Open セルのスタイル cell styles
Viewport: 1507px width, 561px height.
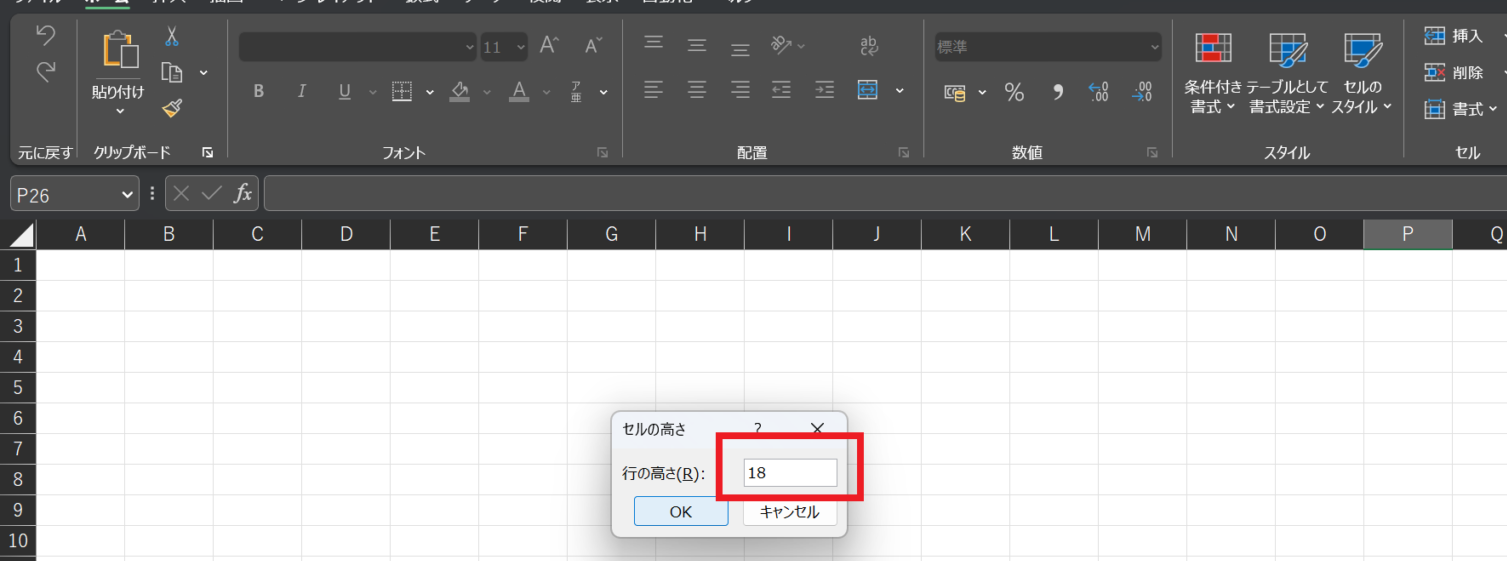(1362, 73)
